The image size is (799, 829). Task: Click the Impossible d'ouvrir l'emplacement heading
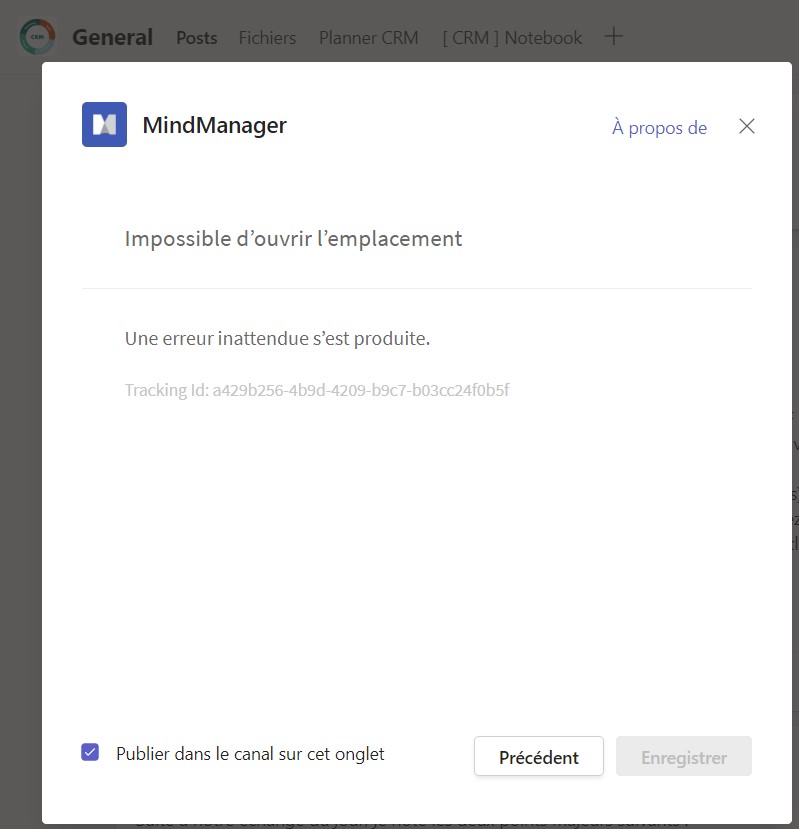click(293, 239)
